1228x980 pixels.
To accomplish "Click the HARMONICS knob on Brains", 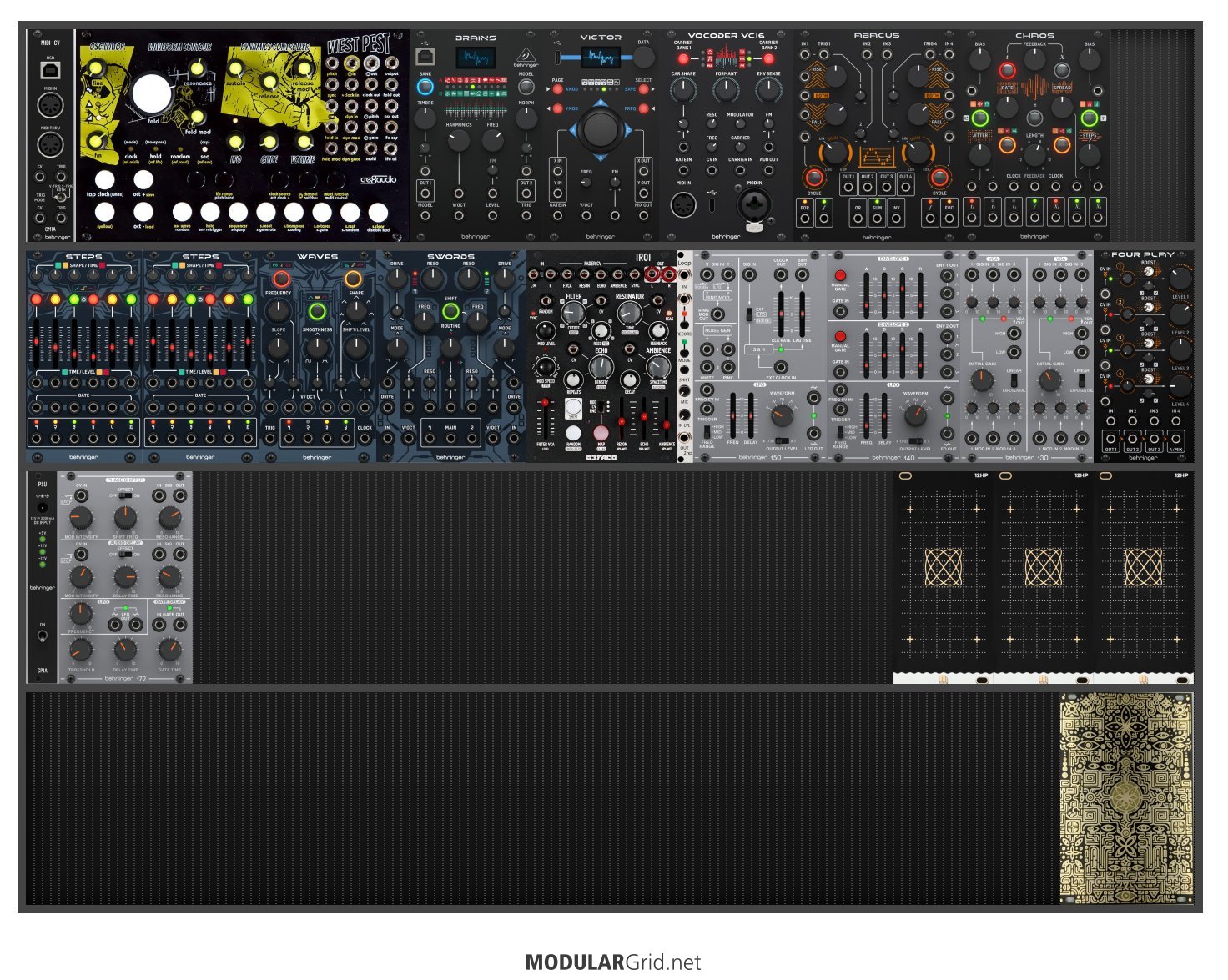I will pos(459,140).
